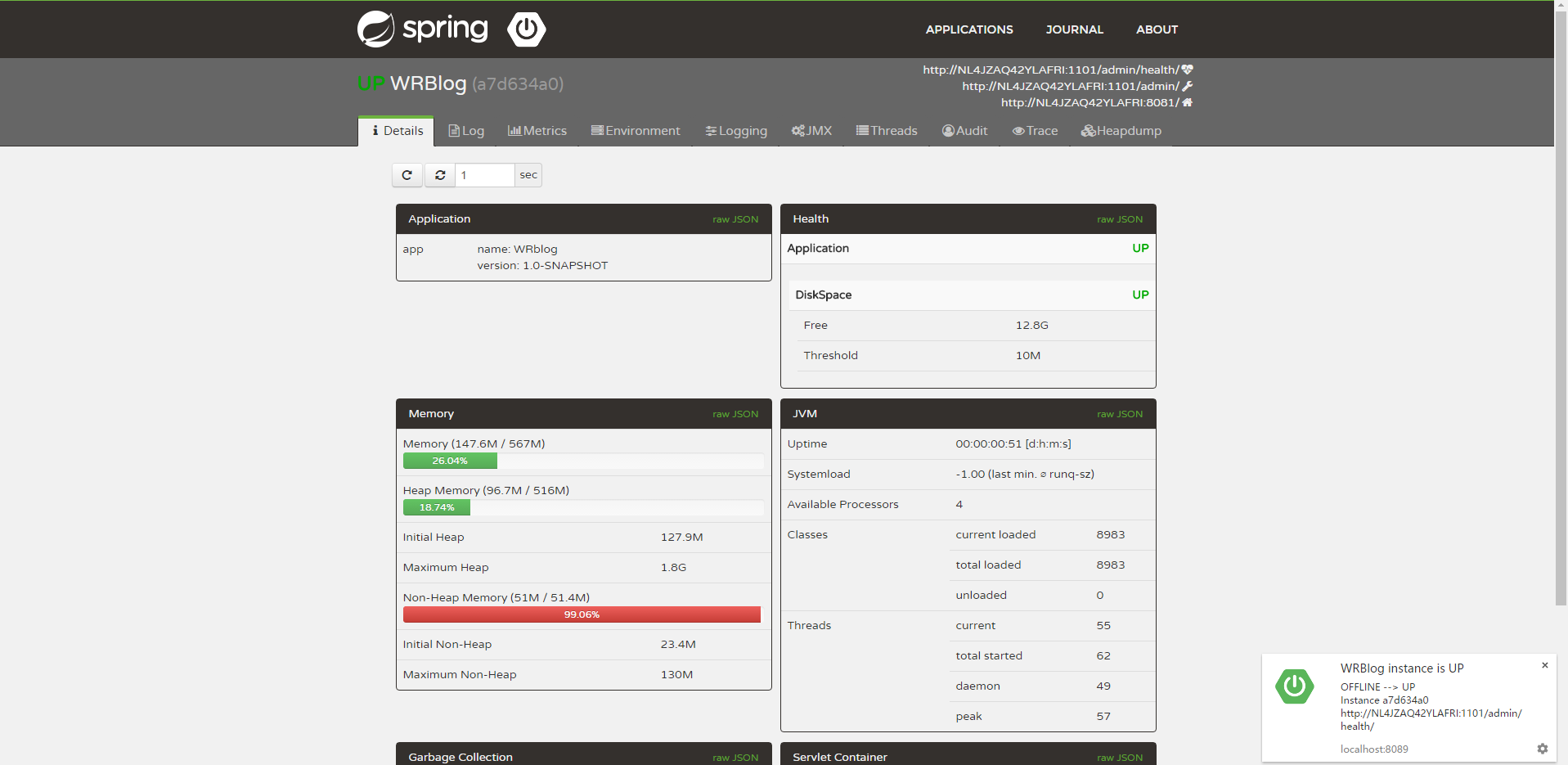Click the Available Processors row
The image size is (1568, 765).
[968, 504]
